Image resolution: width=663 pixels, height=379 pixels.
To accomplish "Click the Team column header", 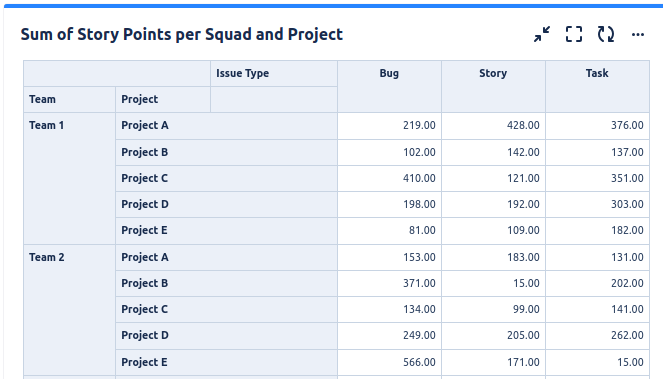I will [x=69, y=99].
